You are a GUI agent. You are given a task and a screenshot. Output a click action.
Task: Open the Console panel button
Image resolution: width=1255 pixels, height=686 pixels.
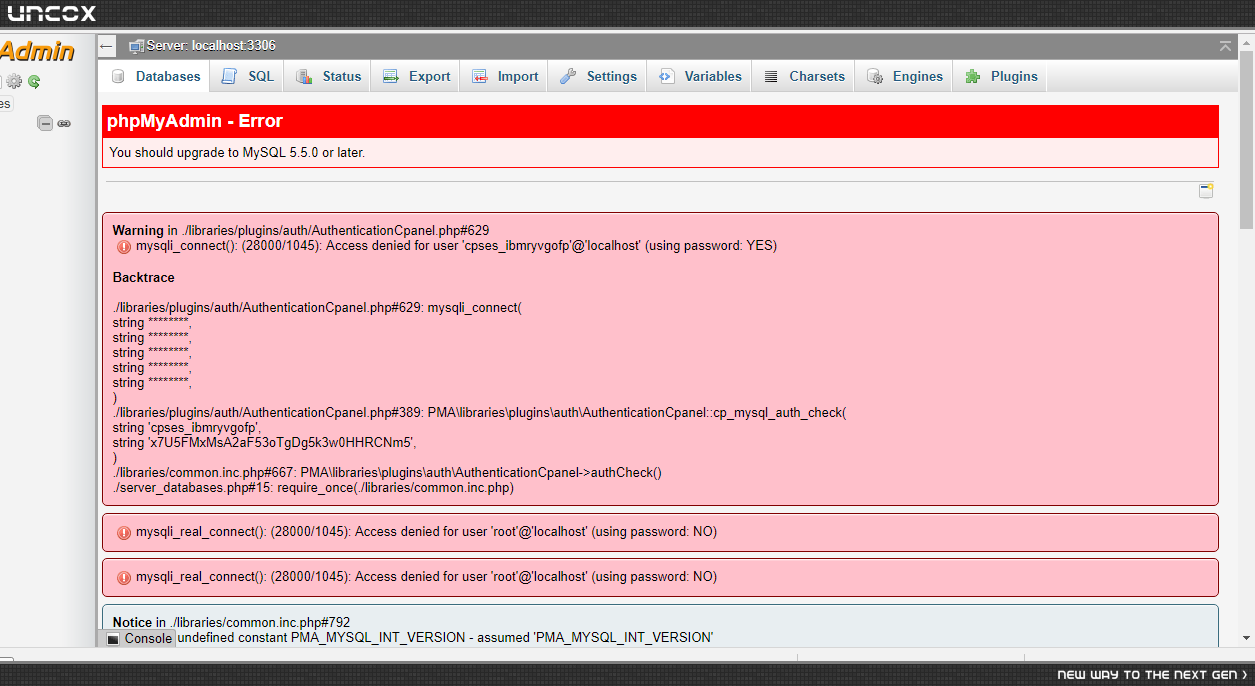tap(139, 638)
